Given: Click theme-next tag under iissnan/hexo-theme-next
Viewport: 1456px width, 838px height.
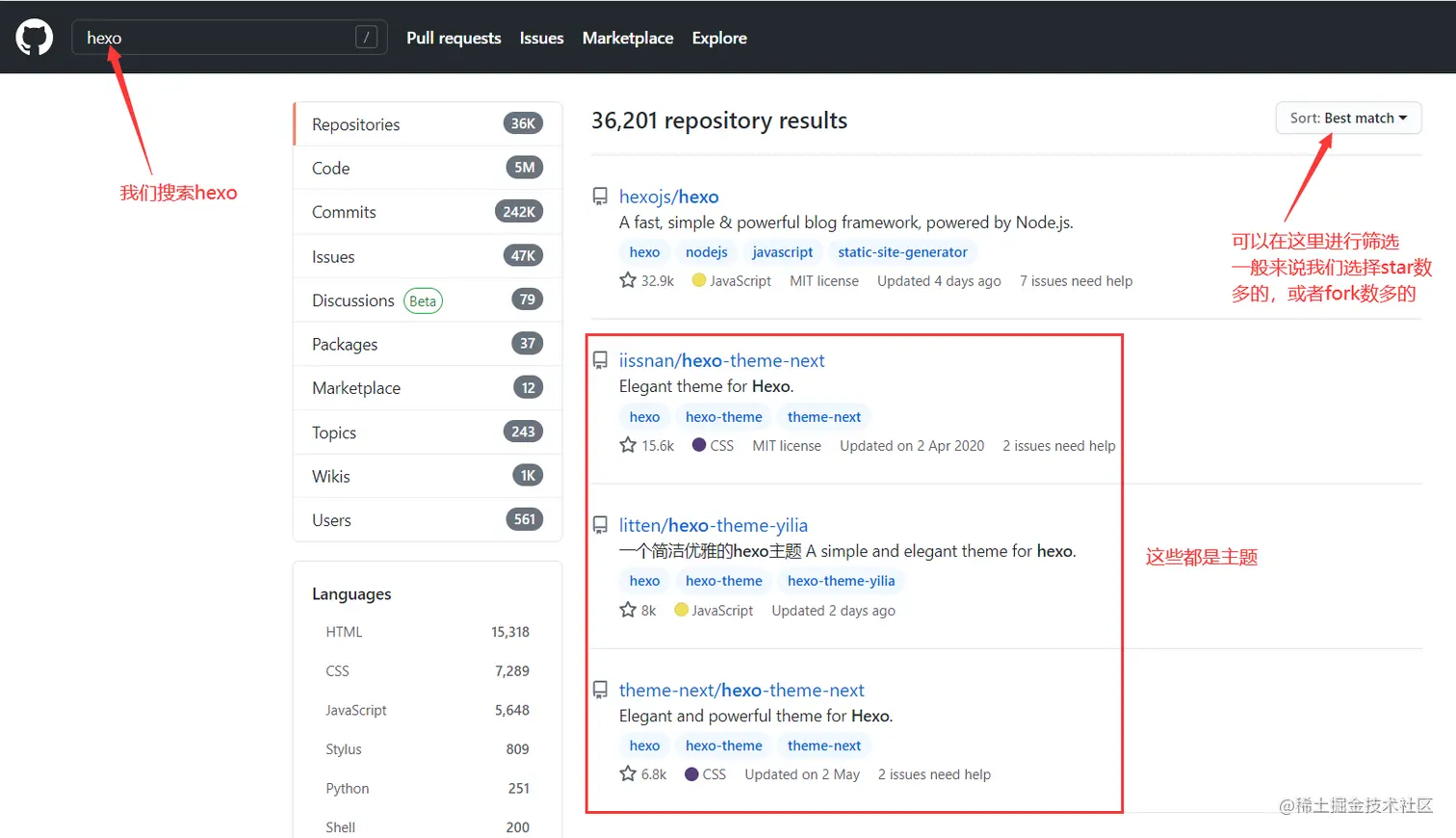Looking at the screenshot, I should click(824, 416).
